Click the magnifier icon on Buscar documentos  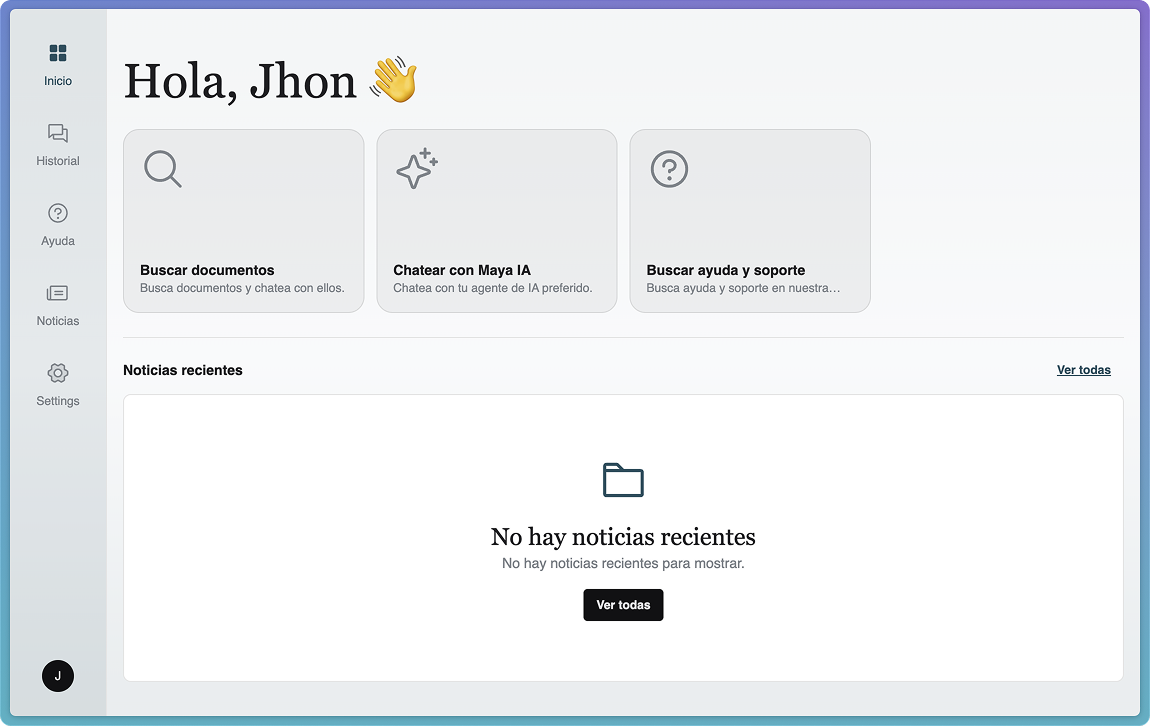tap(161, 169)
